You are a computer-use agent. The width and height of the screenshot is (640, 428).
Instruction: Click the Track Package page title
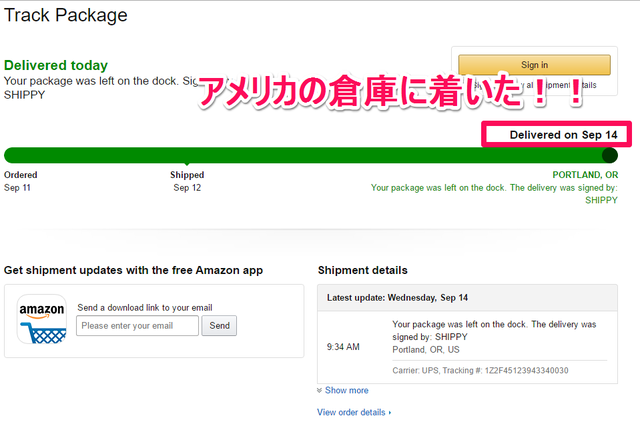coord(66,16)
